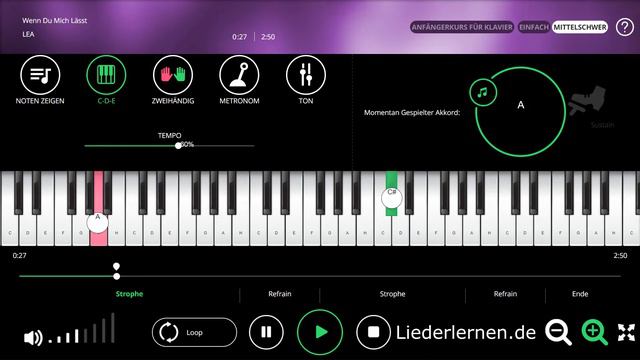Click the help question mark icon
640x360 pixels.
point(624,27)
